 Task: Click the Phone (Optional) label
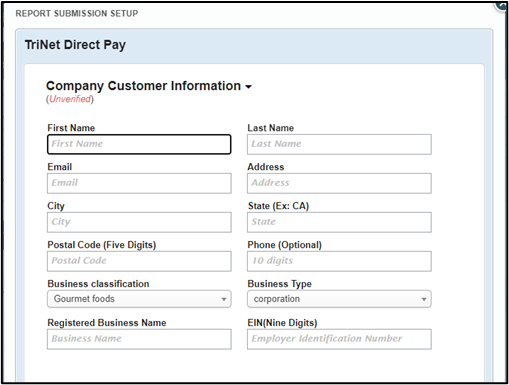[284, 245]
